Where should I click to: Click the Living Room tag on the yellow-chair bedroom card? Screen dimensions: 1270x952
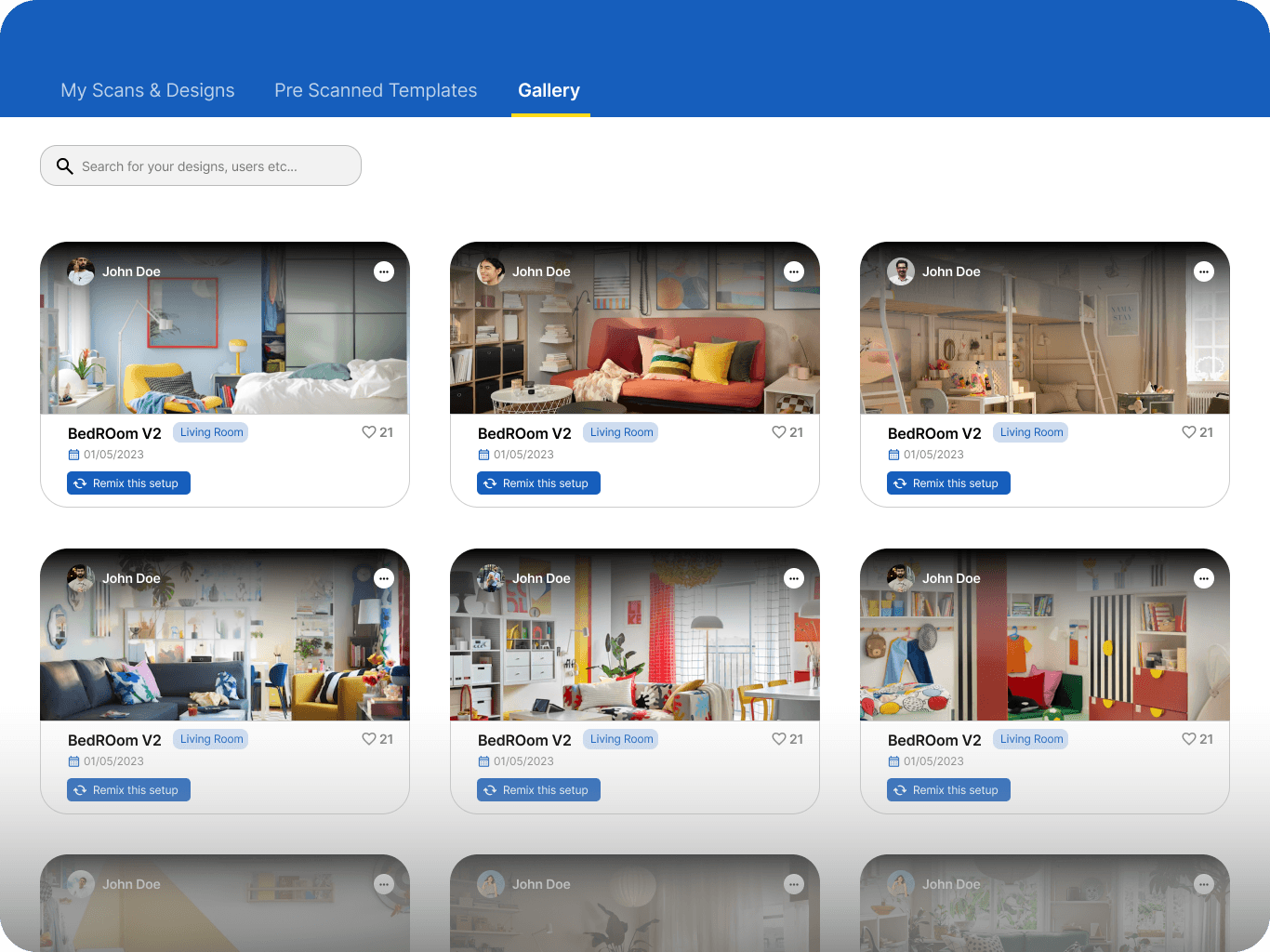click(211, 432)
